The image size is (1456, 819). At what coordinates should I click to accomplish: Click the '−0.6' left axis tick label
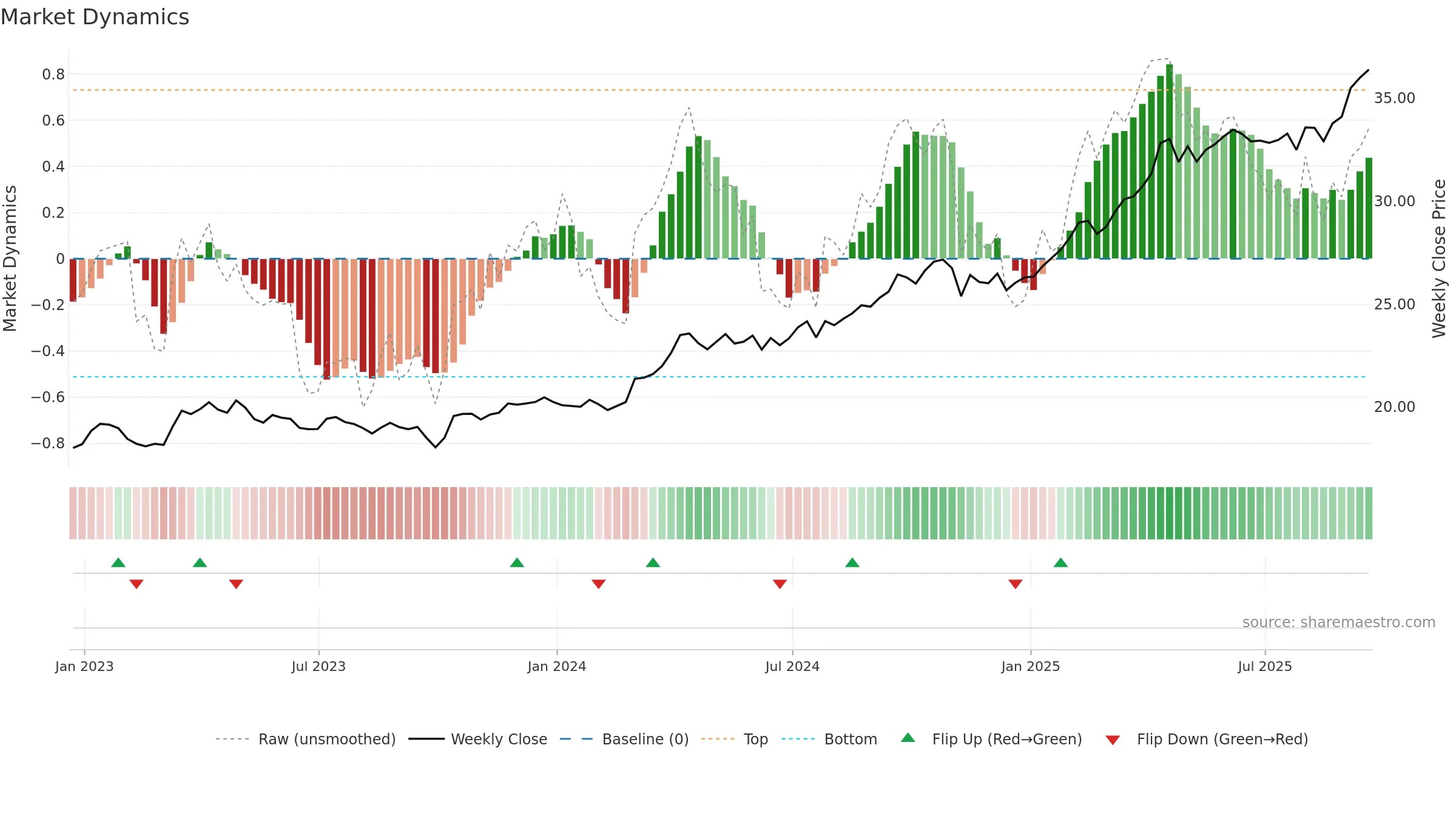[48, 397]
